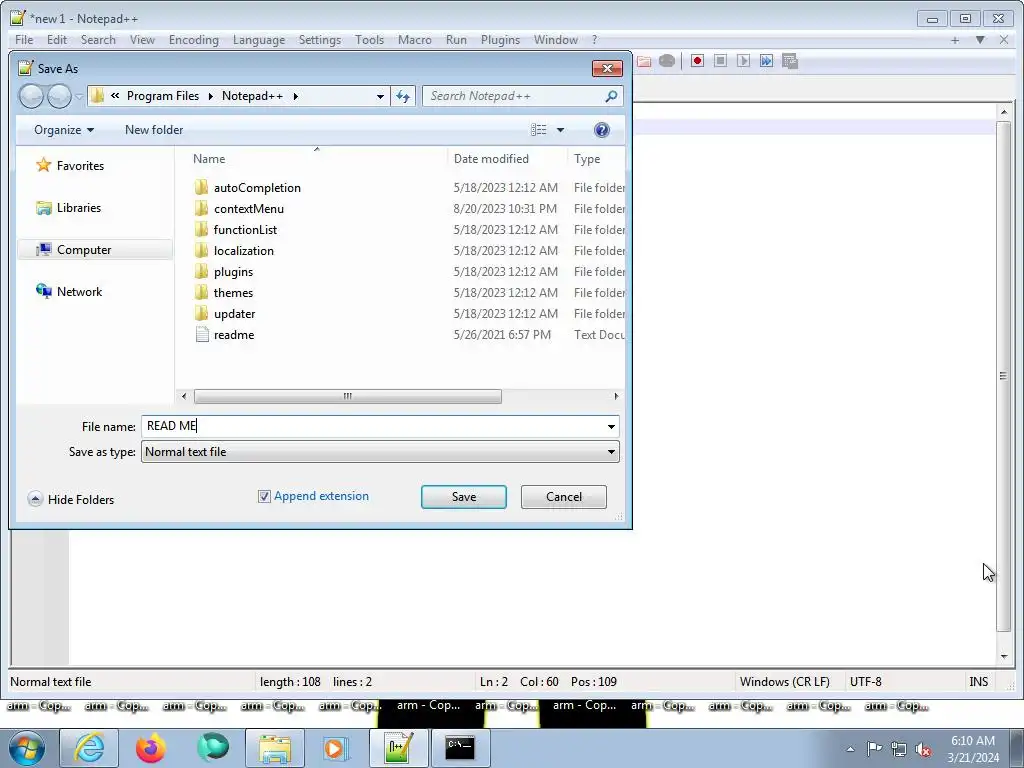Image resolution: width=1024 pixels, height=768 pixels.
Task: Open the Save as type combo box
Action: [x=380, y=452]
